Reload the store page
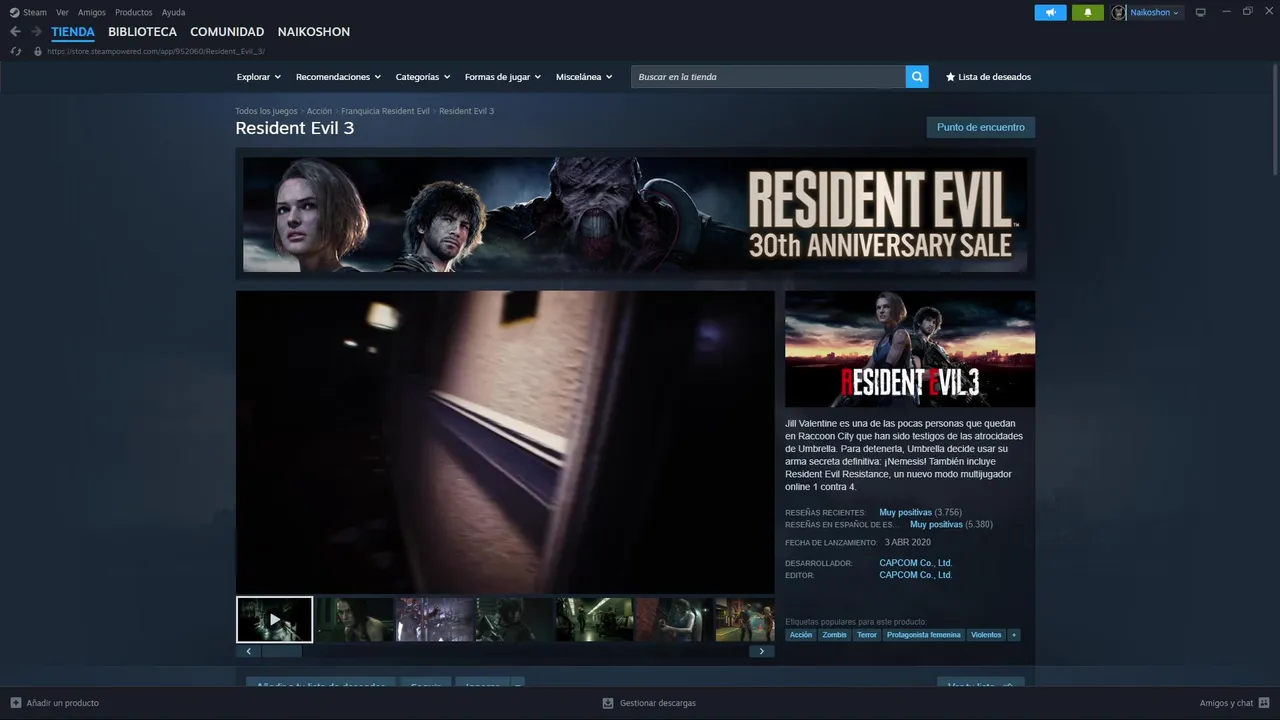1280x720 pixels. pos(16,51)
